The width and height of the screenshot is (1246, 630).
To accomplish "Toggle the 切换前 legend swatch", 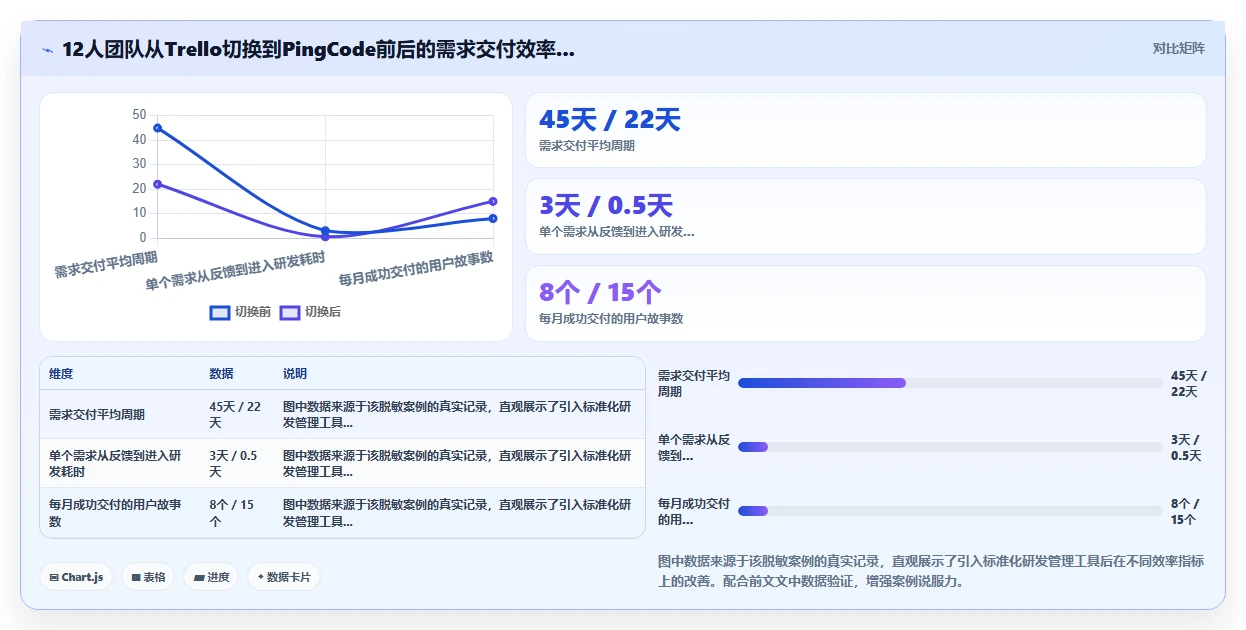I will click(219, 312).
